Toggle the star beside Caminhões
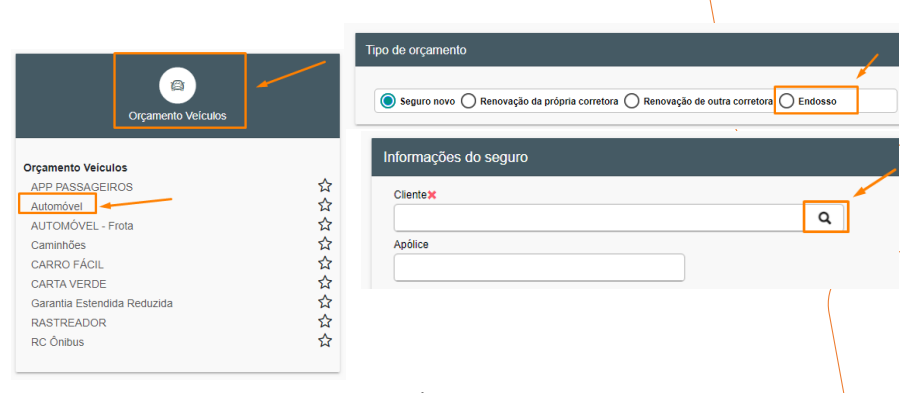Image resolution: width=900 pixels, height=393 pixels. pyautogui.click(x=325, y=244)
